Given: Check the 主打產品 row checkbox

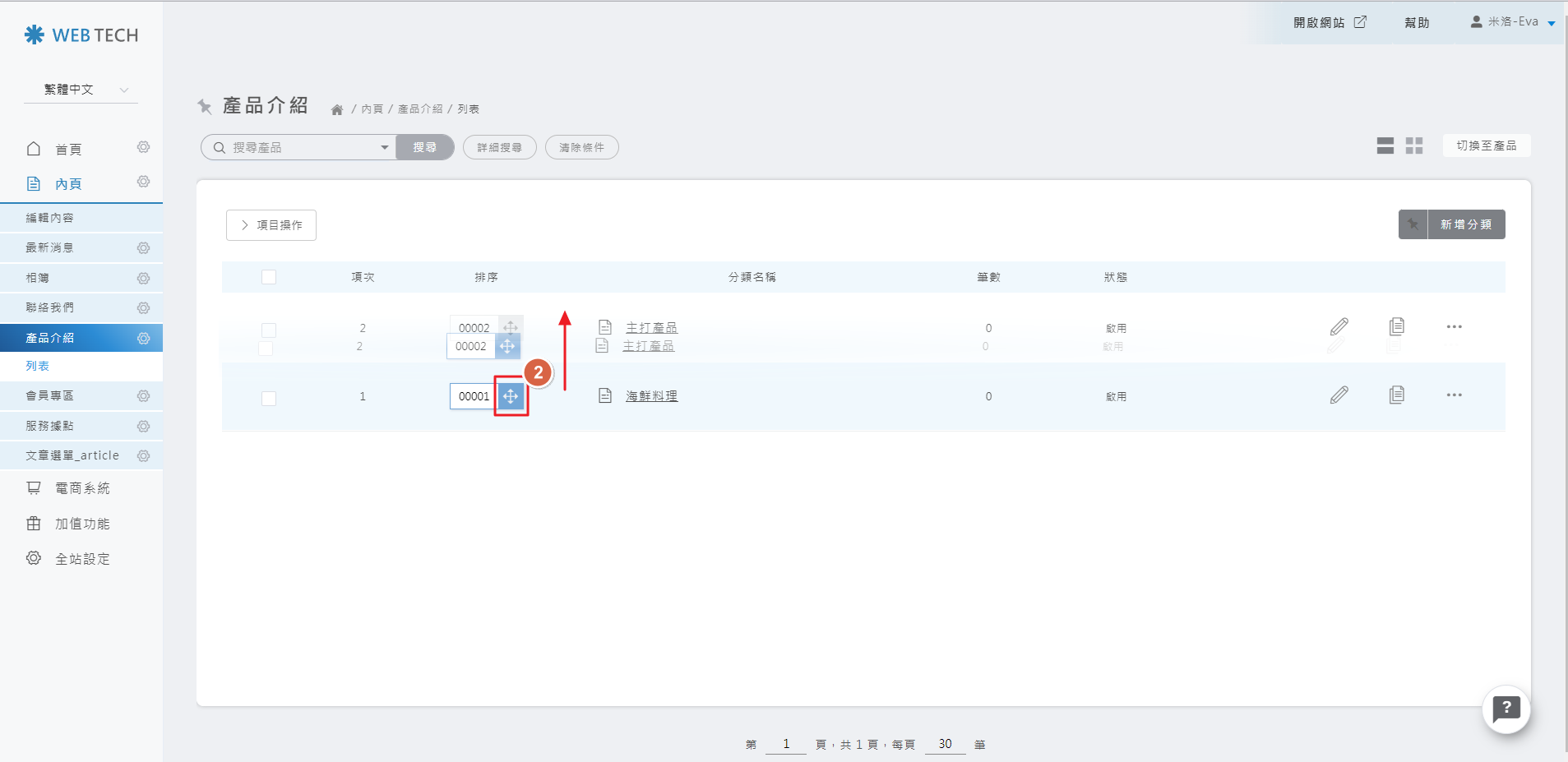Looking at the screenshot, I should (269, 330).
